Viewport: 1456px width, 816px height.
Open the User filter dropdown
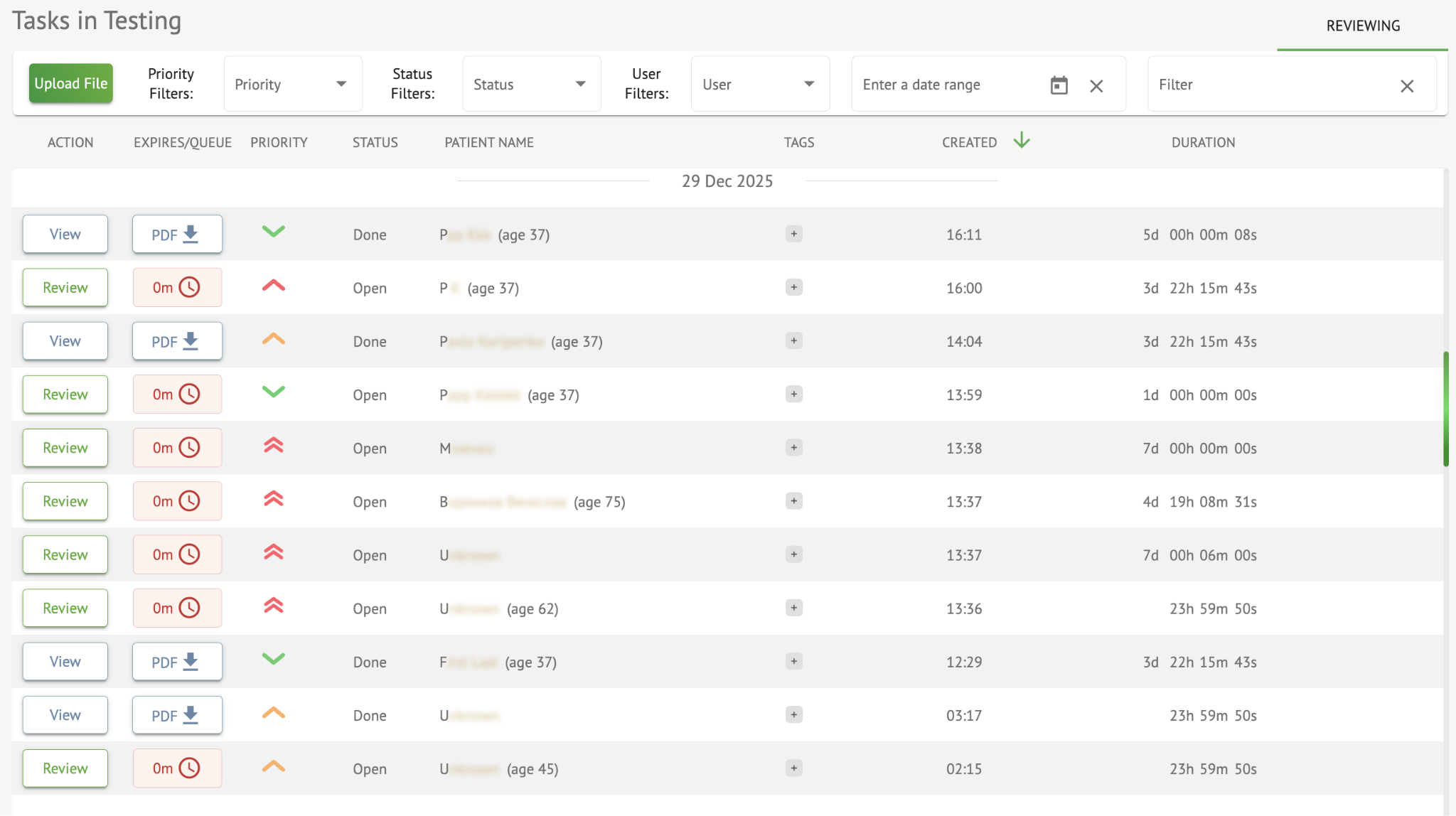pyautogui.click(x=759, y=85)
